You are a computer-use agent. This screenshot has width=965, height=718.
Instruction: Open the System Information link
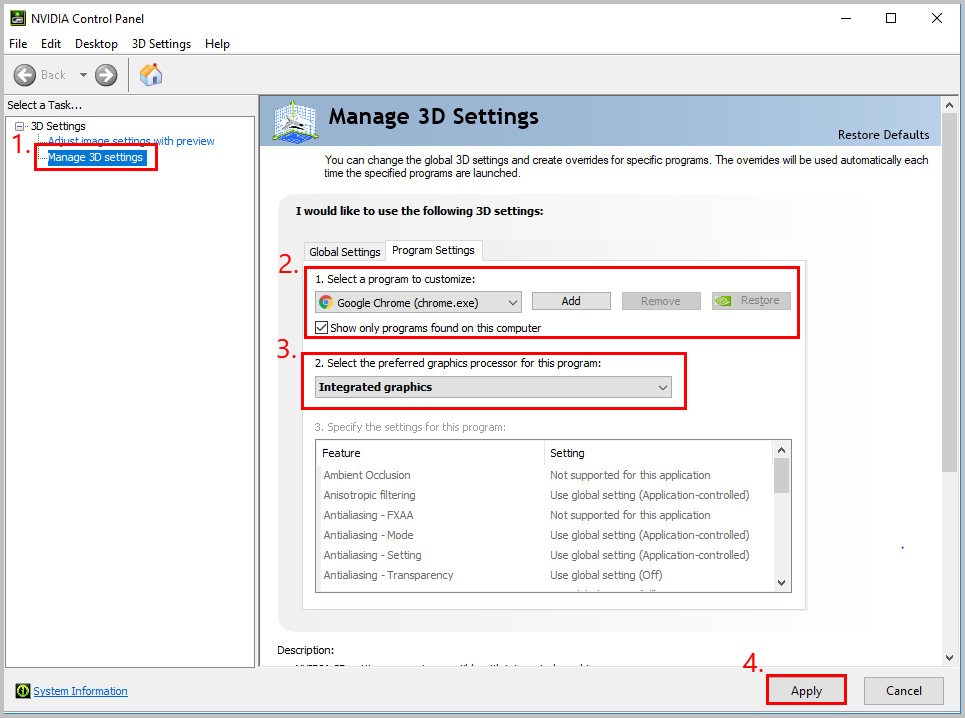80,691
